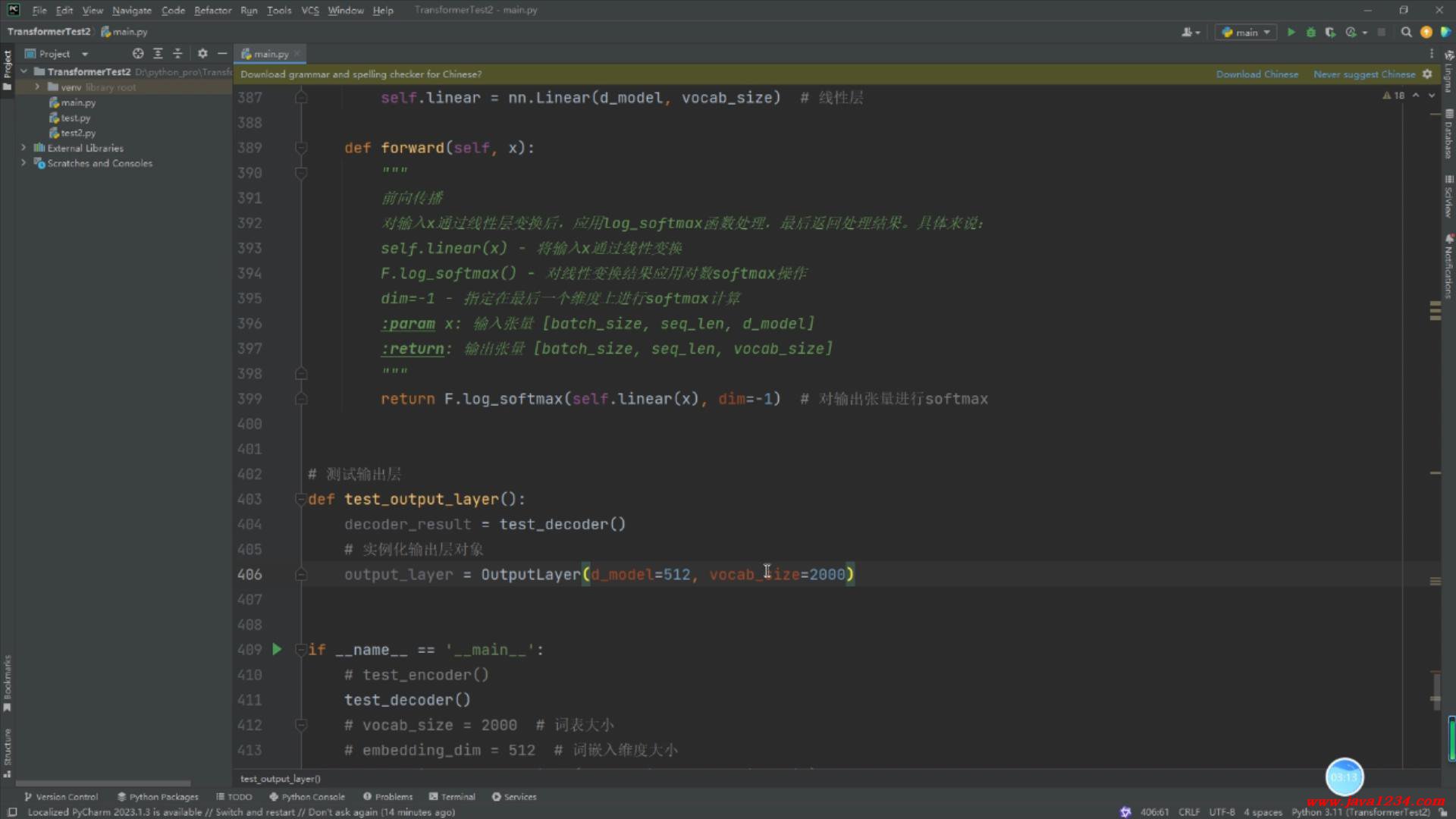Click Select Opened File target icon
Screen dimensions: 1456x819
tap(138, 54)
